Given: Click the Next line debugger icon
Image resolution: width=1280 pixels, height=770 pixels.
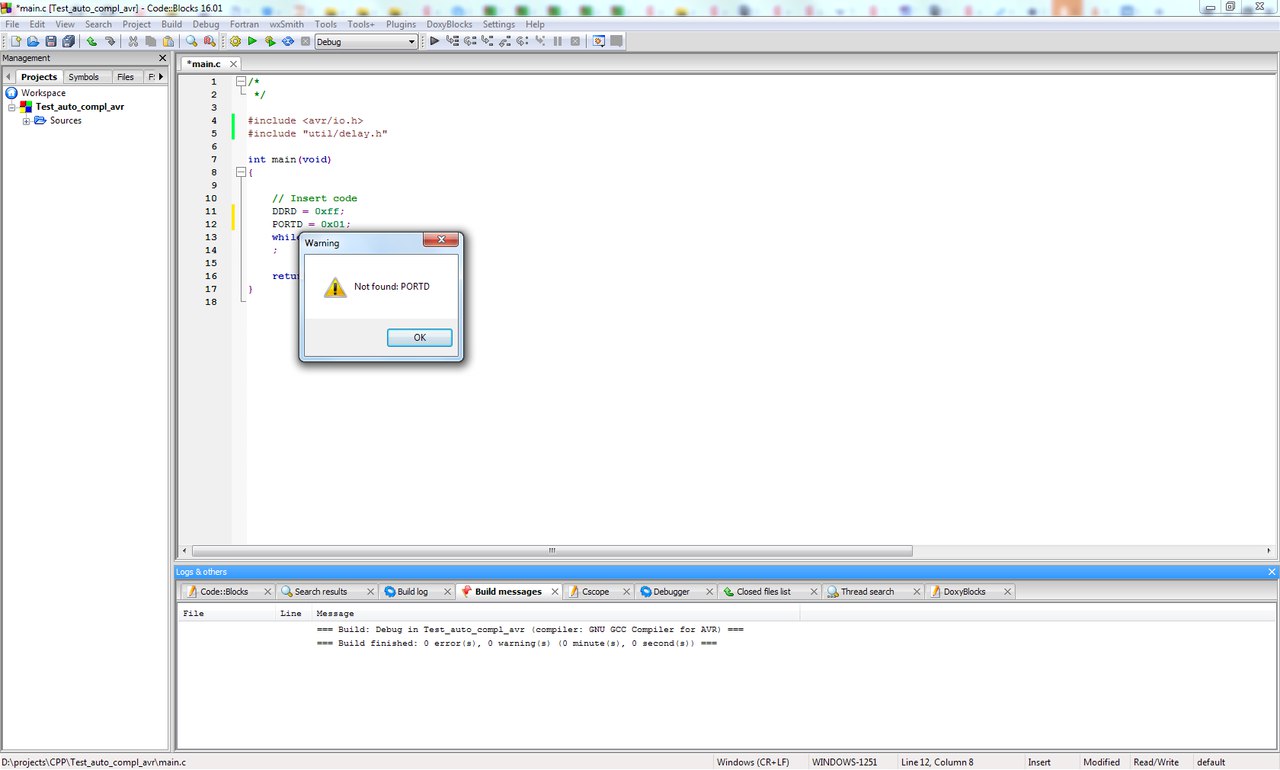Looking at the screenshot, I should 469,41.
